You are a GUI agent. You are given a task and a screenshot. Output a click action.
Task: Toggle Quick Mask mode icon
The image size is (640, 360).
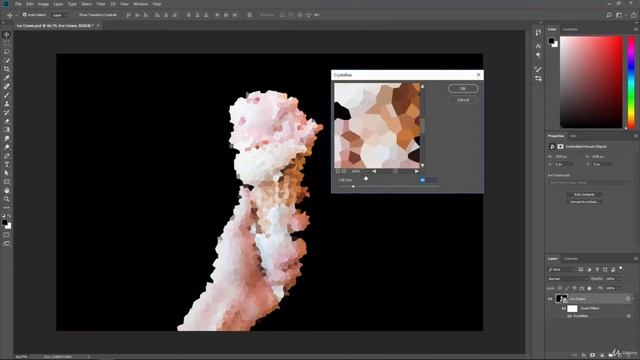[7, 235]
